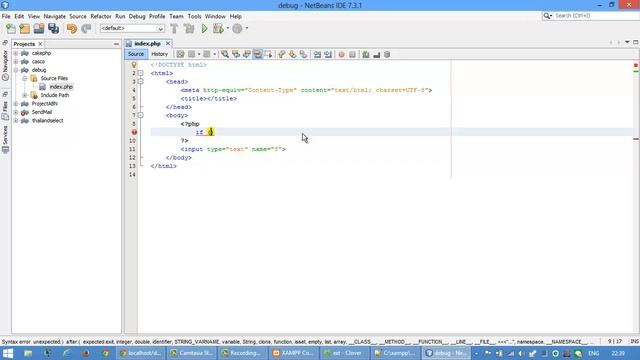Screen dimensions: 640x360
Task: Expand the casco project node
Action: click(x=16, y=62)
